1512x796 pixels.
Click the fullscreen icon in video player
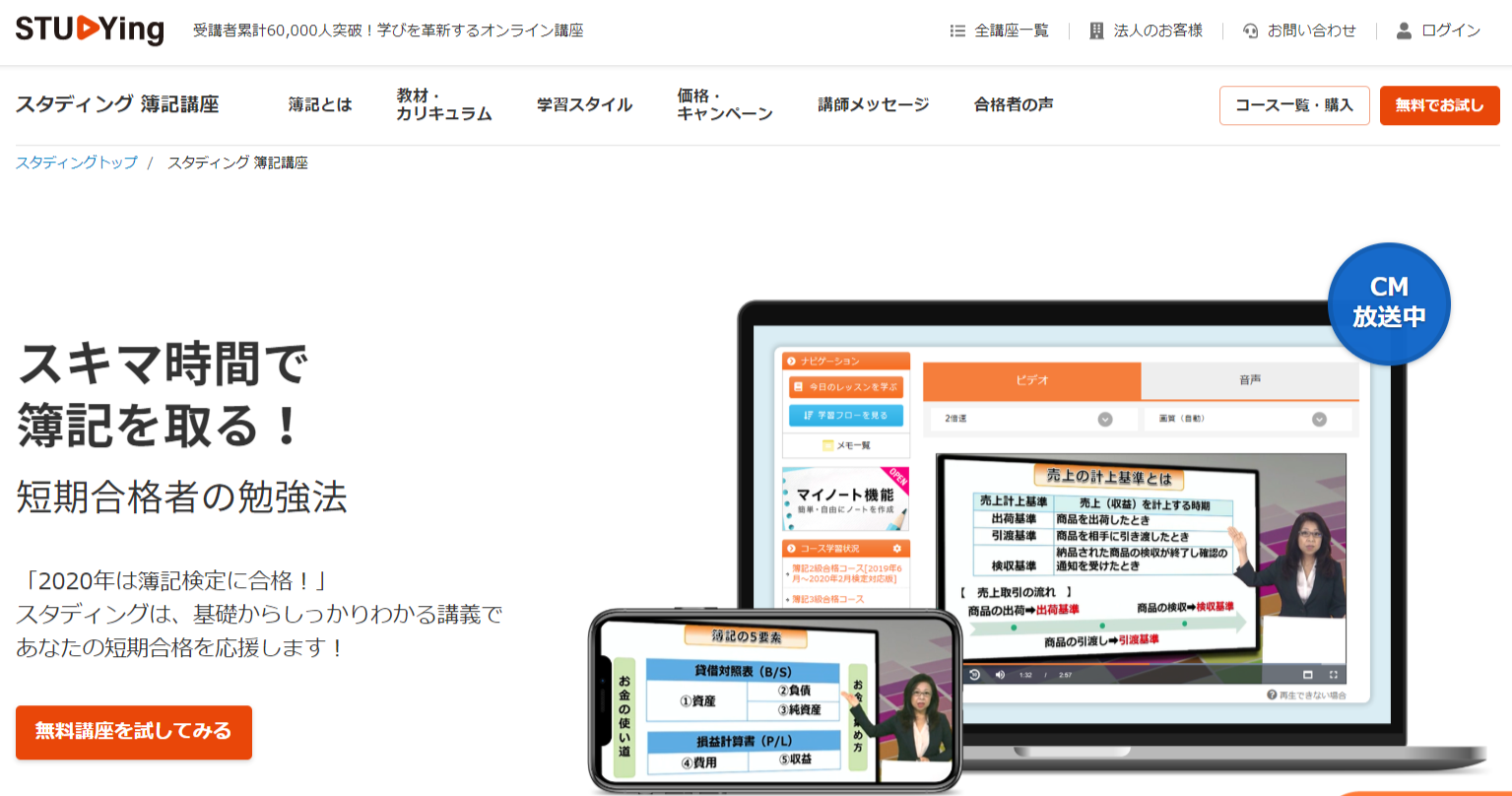pyautogui.click(x=1333, y=675)
